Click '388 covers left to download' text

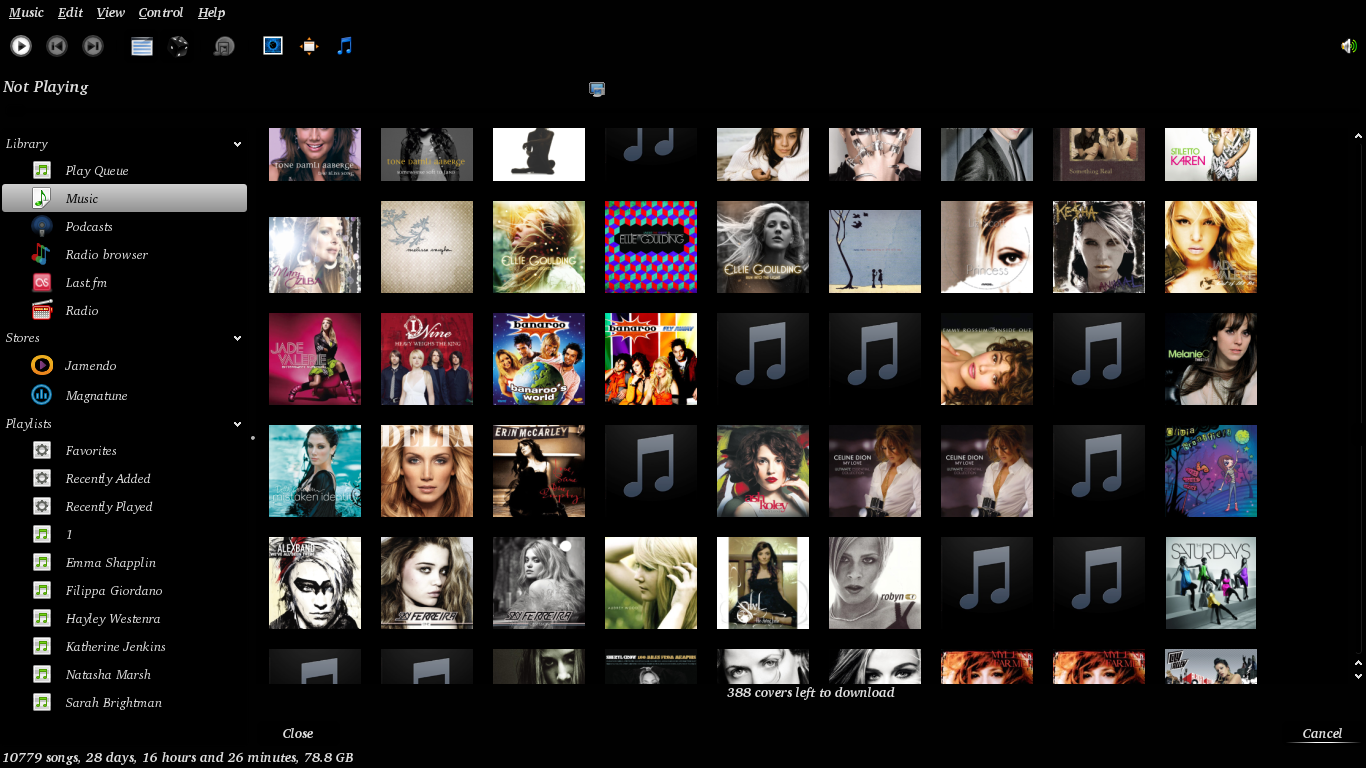click(x=810, y=693)
